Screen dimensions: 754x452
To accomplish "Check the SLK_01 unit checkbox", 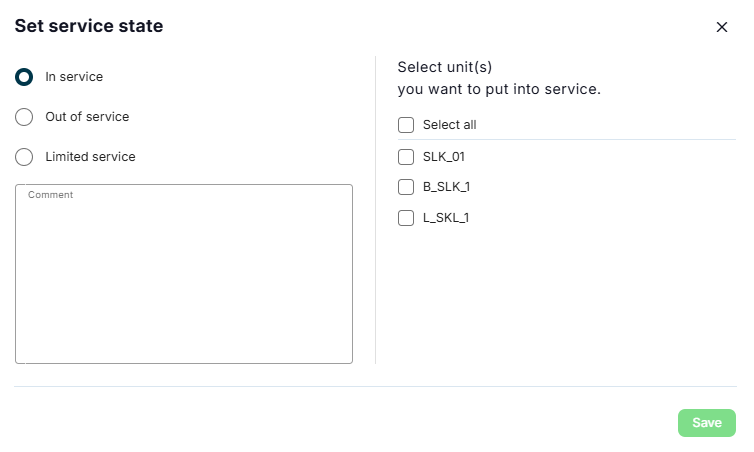I will pos(406,157).
